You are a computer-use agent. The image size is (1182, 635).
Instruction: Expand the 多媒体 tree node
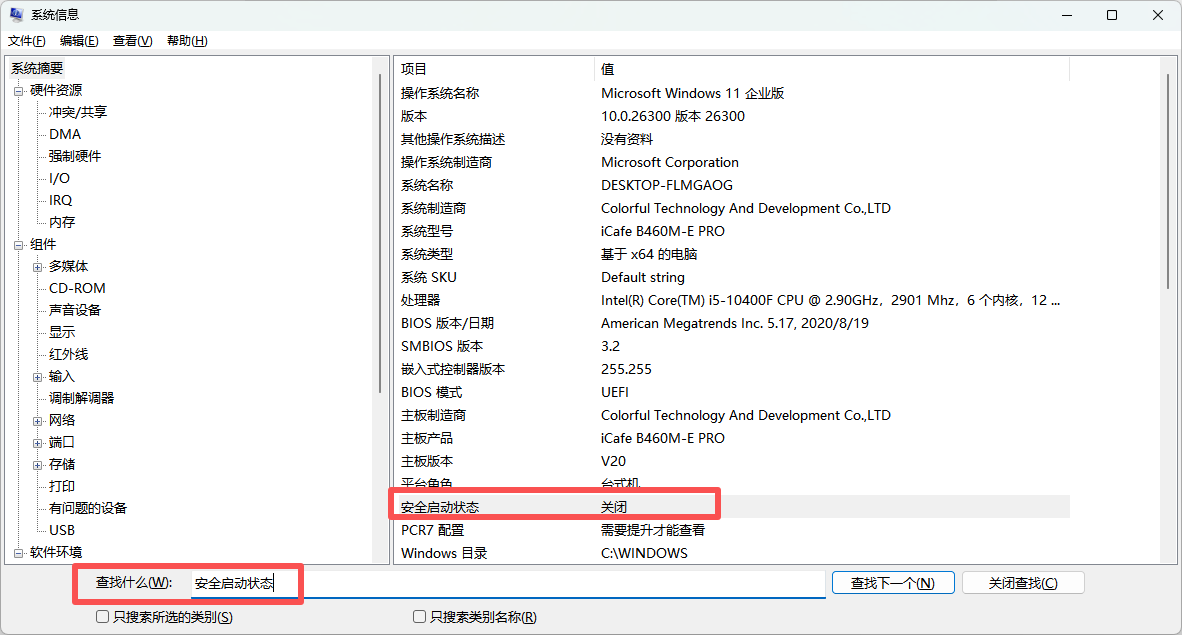37,267
